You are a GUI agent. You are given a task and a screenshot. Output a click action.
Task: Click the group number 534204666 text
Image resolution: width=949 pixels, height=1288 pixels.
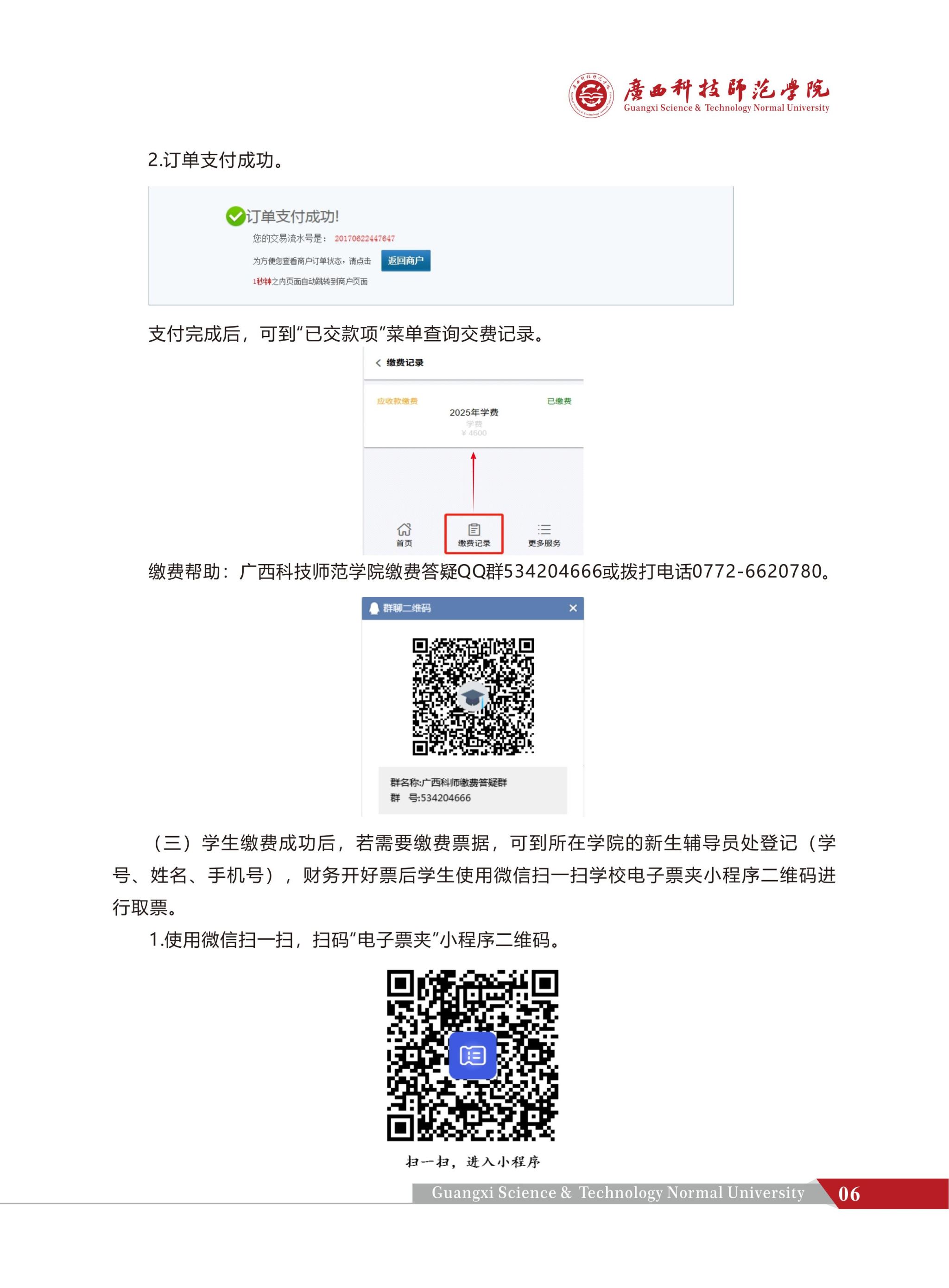point(446,798)
